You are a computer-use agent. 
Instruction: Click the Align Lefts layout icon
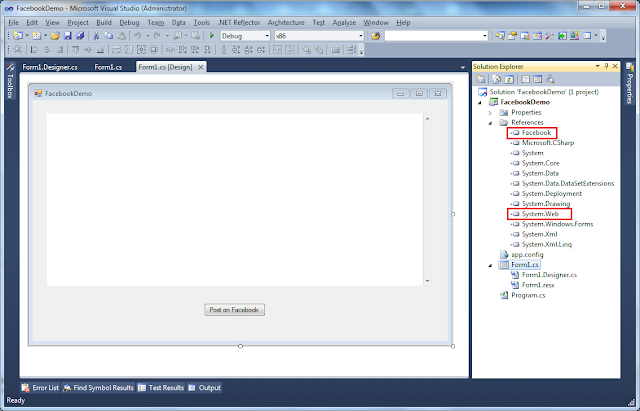34,50
